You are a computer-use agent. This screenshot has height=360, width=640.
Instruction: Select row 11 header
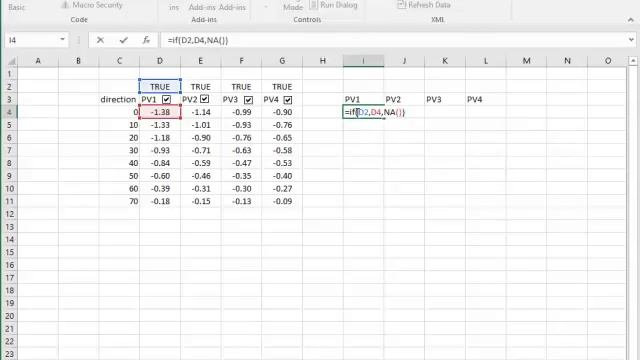tap(9, 201)
